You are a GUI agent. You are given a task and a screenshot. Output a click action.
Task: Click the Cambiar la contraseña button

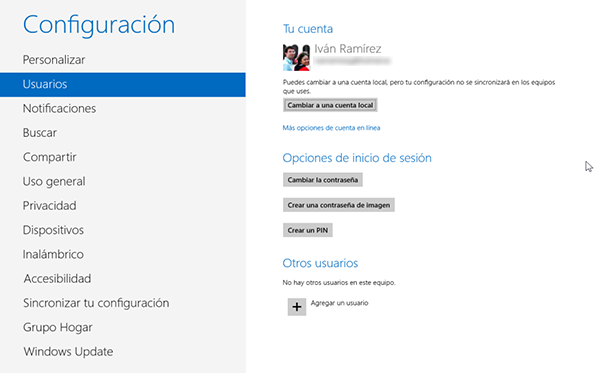coord(323,180)
